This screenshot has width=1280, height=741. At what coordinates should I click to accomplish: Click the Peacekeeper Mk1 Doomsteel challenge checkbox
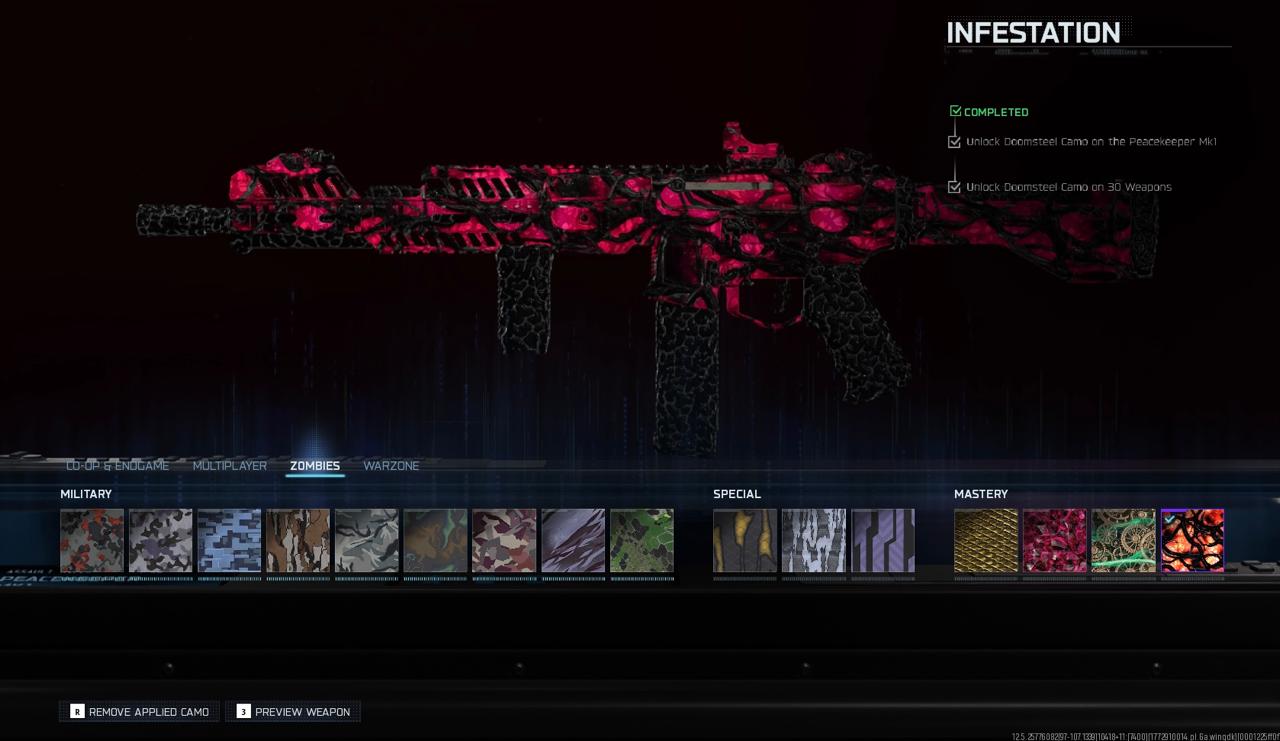coord(955,142)
